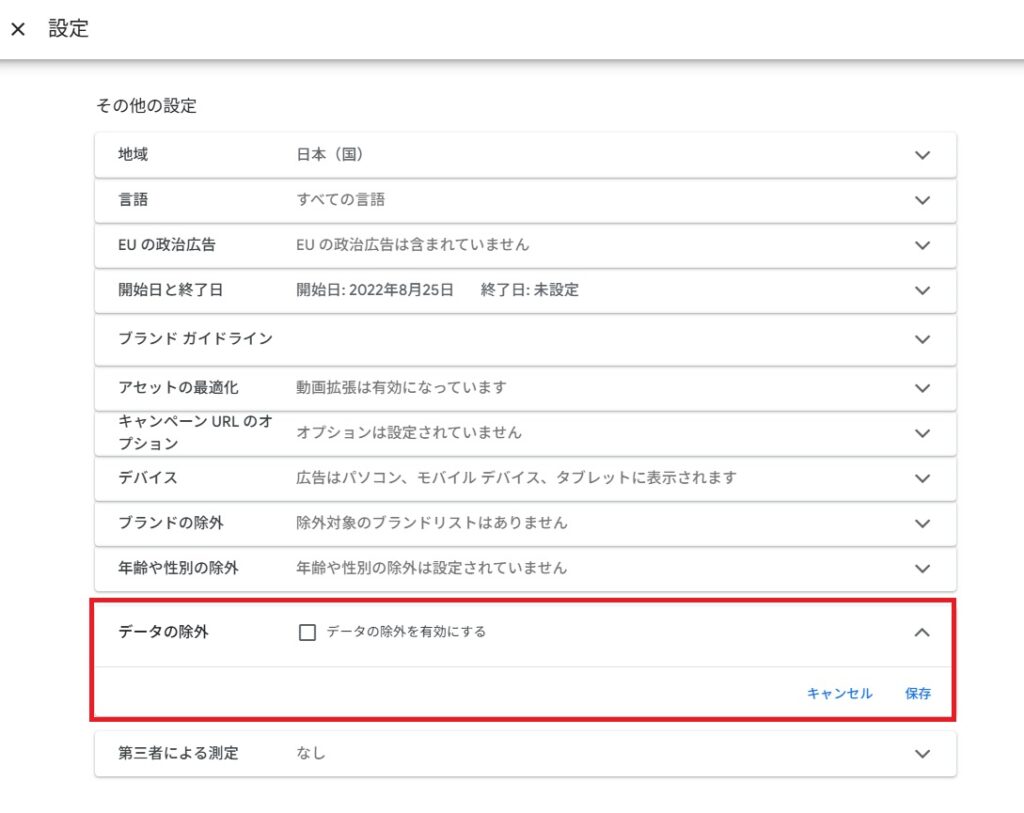
Task: Expand the 第三者による測定 chevron
Action: point(922,754)
